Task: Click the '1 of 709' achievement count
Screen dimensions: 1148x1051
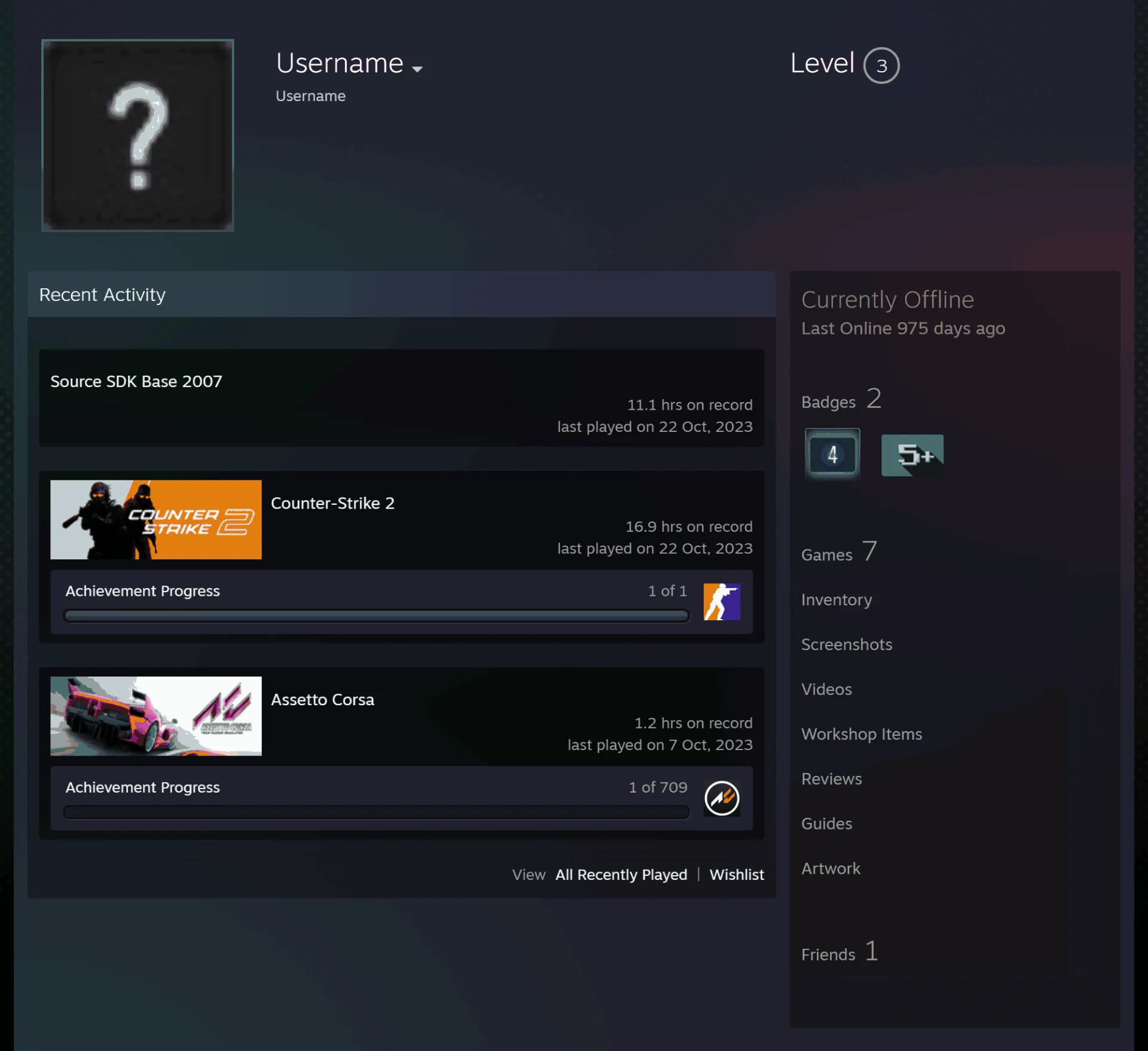Action: pyautogui.click(x=658, y=787)
